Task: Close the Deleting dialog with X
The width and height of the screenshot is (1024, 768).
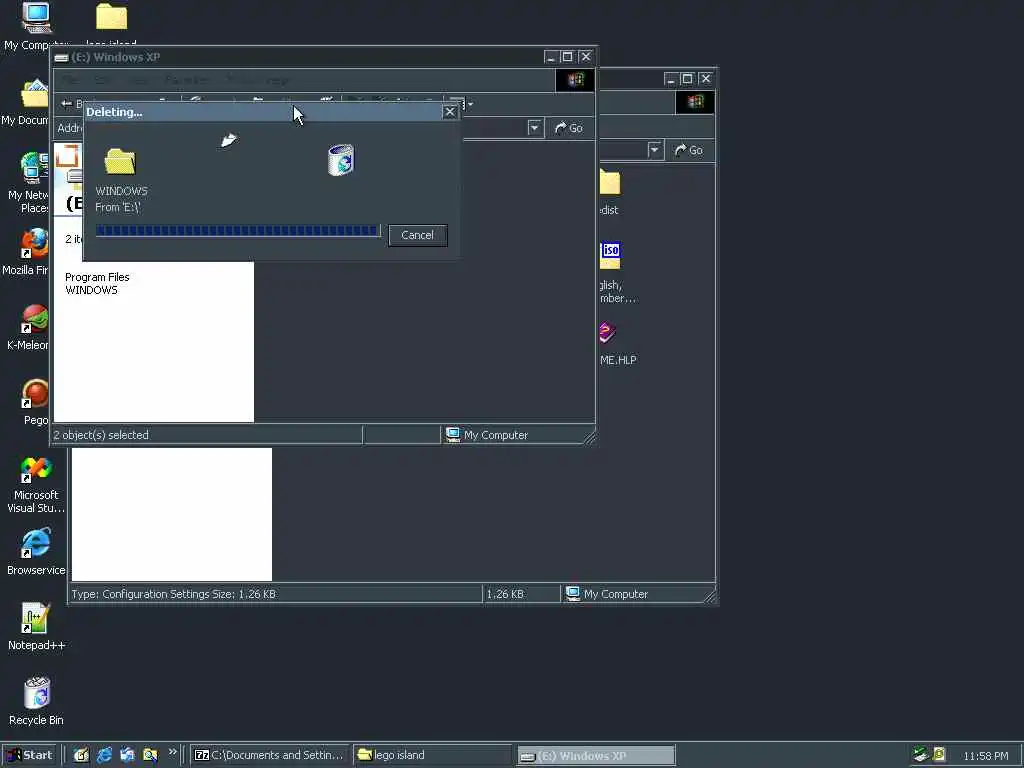Action: [450, 112]
